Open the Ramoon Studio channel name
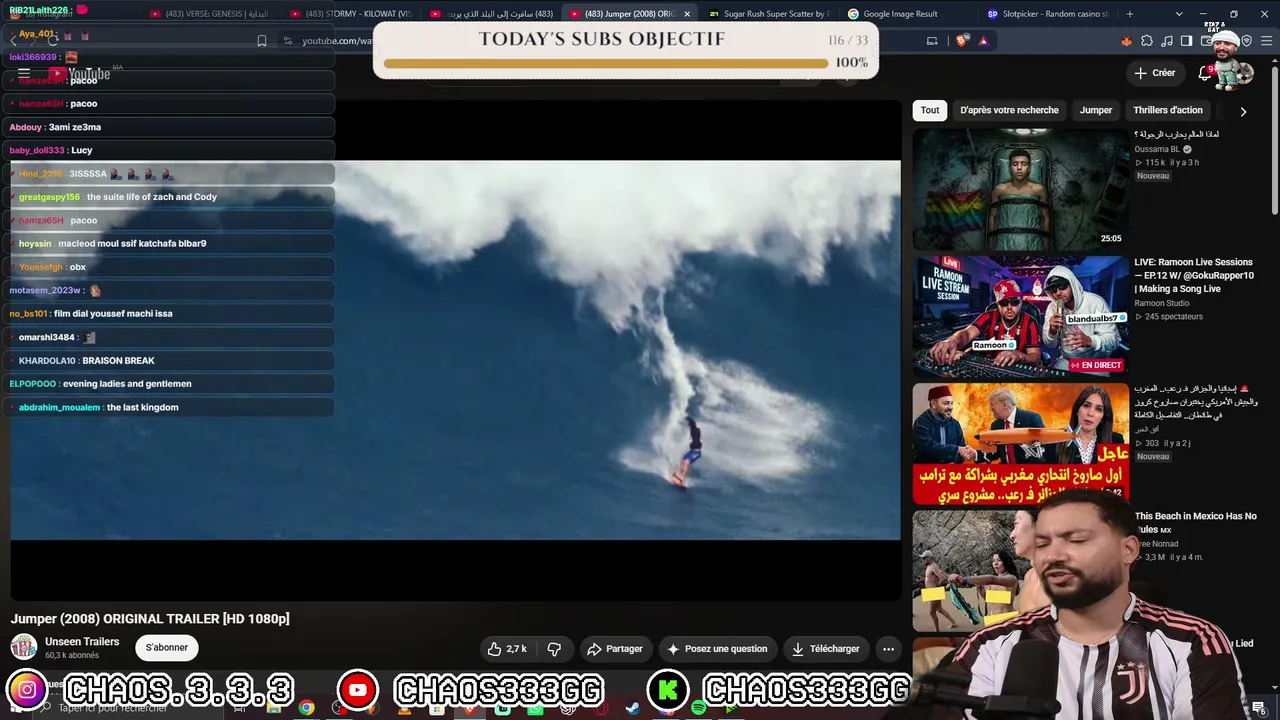Image resolution: width=1280 pixels, height=720 pixels. click(1162, 303)
